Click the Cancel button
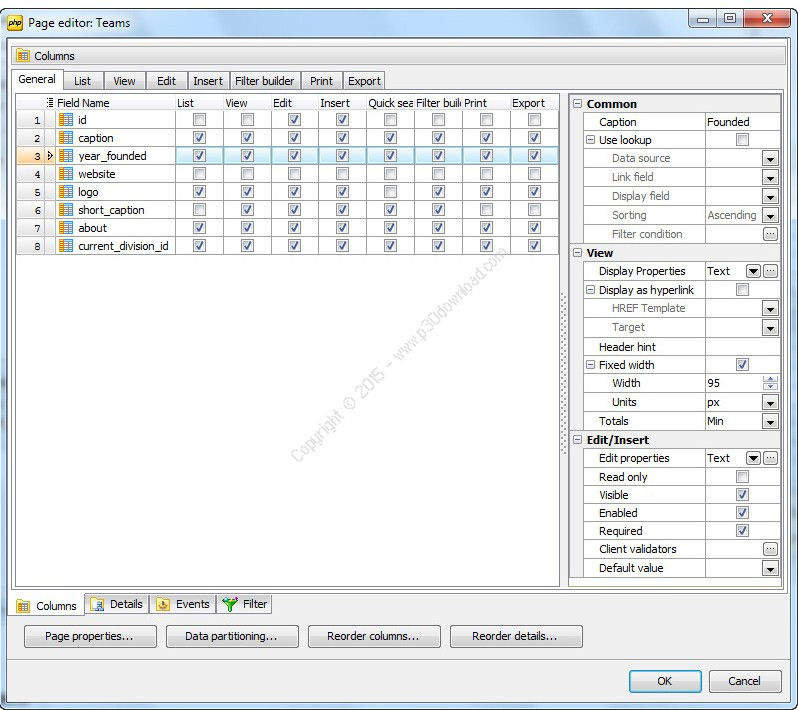Image resolution: width=798 pixels, height=710 pixels. click(x=745, y=681)
